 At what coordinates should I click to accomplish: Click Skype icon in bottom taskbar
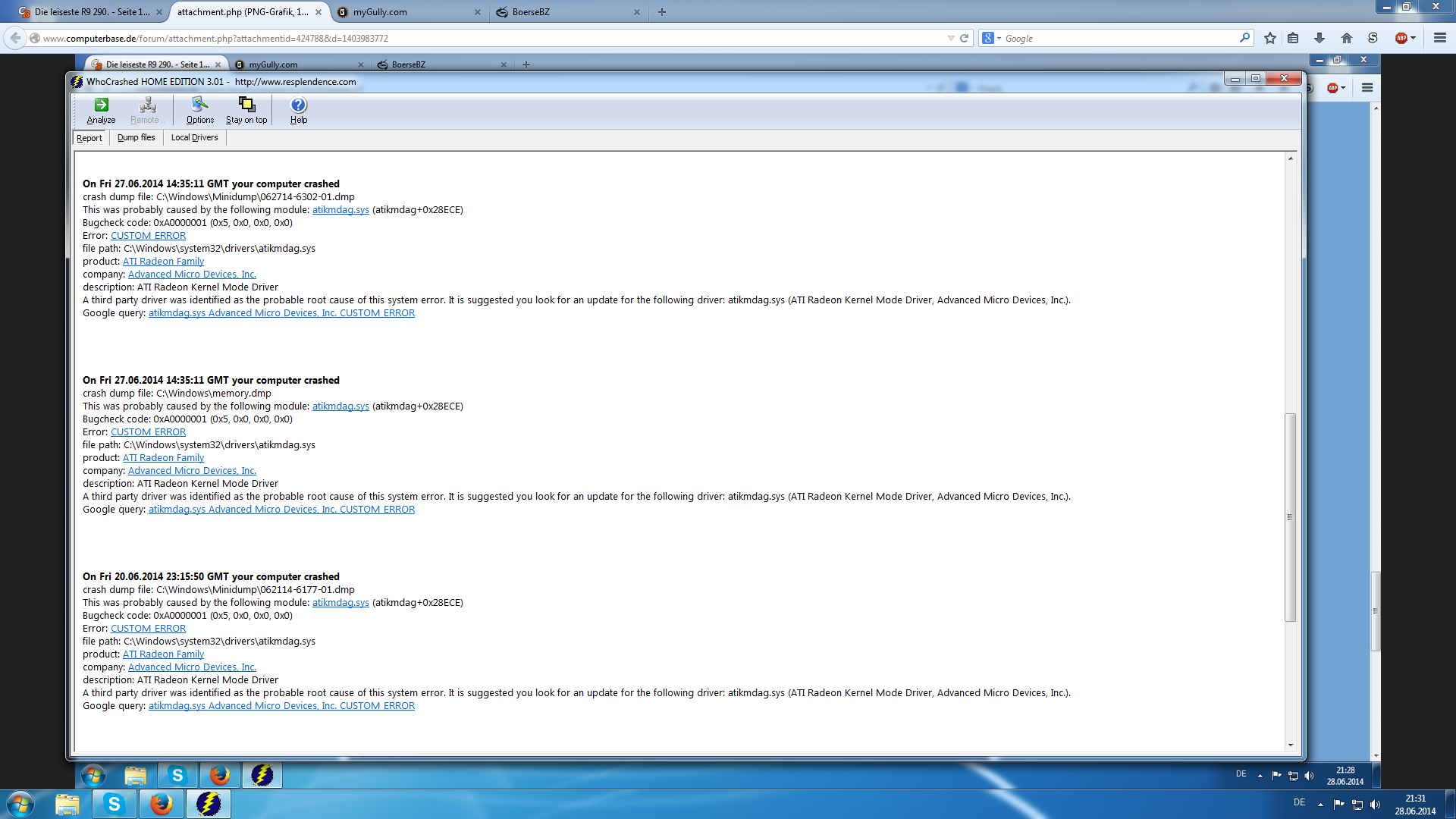tap(115, 804)
